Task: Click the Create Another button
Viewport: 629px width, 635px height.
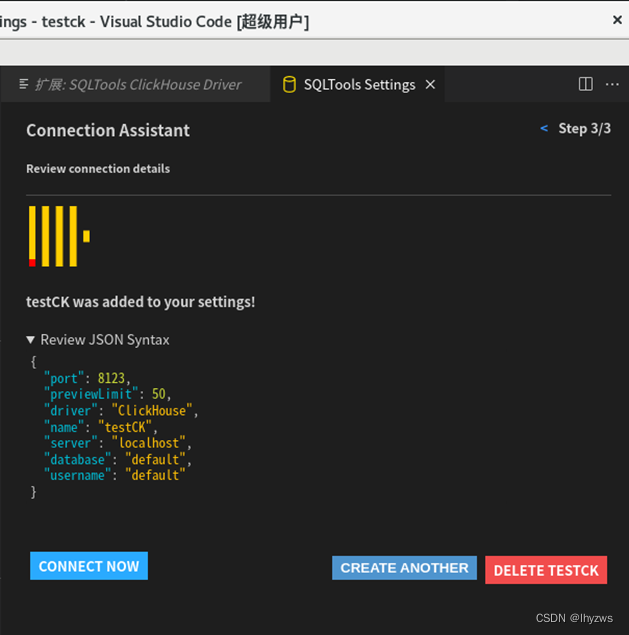Action: [x=404, y=568]
